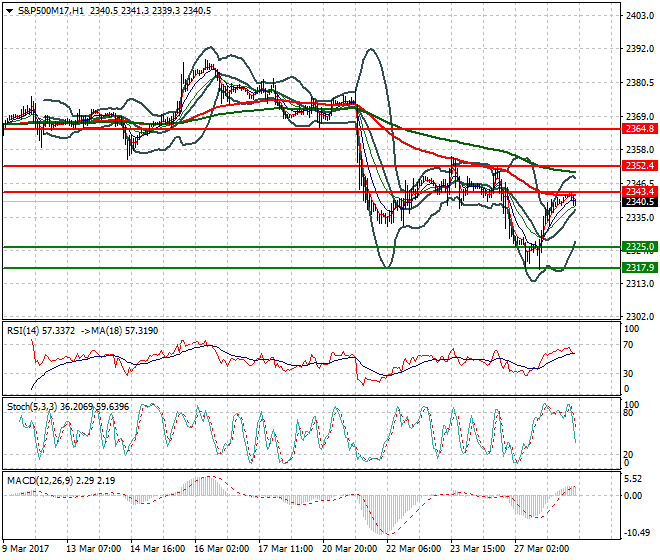Select the Stochastic 80 level scale value
Screen dimensions: 660x560
(x=628, y=413)
